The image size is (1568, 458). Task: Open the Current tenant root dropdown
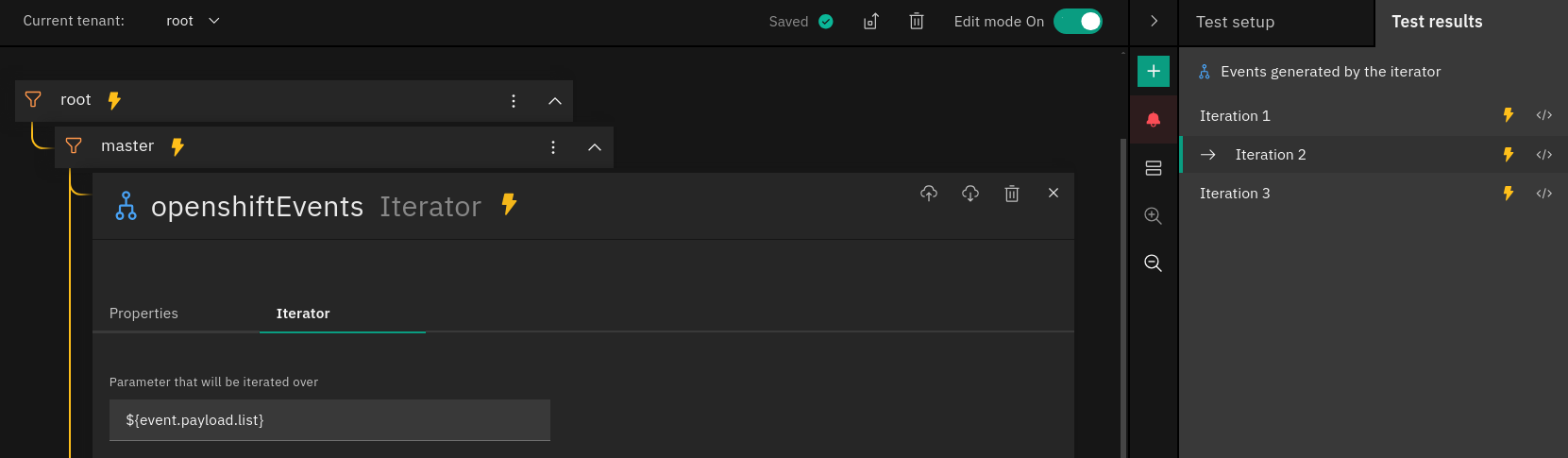pos(193,21)
